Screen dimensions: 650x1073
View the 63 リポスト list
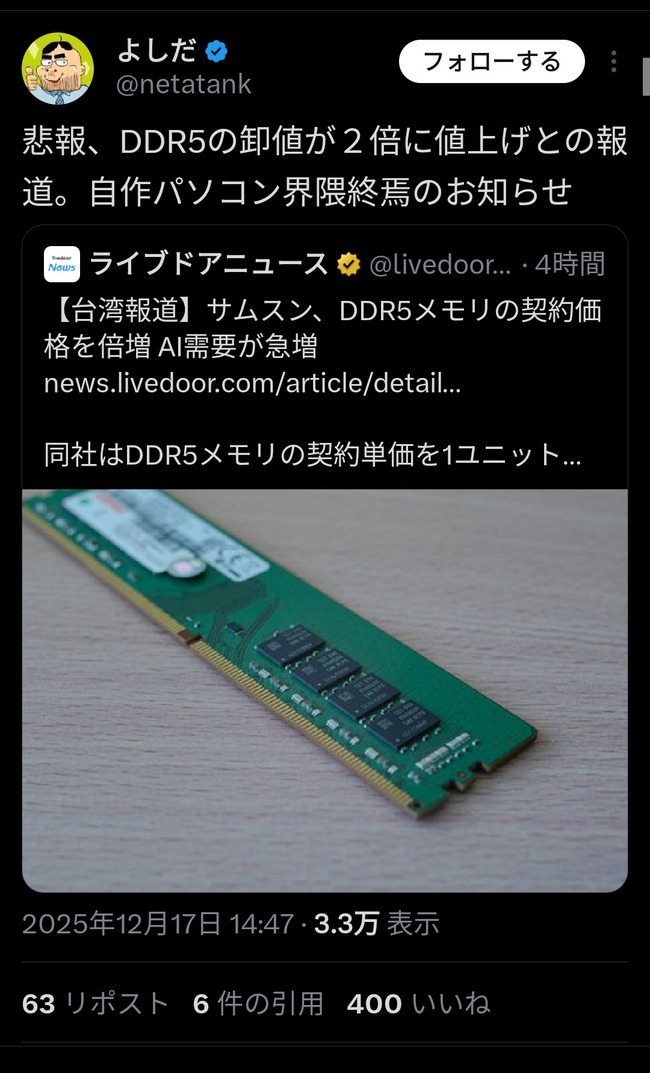(x=95, y=1003)
